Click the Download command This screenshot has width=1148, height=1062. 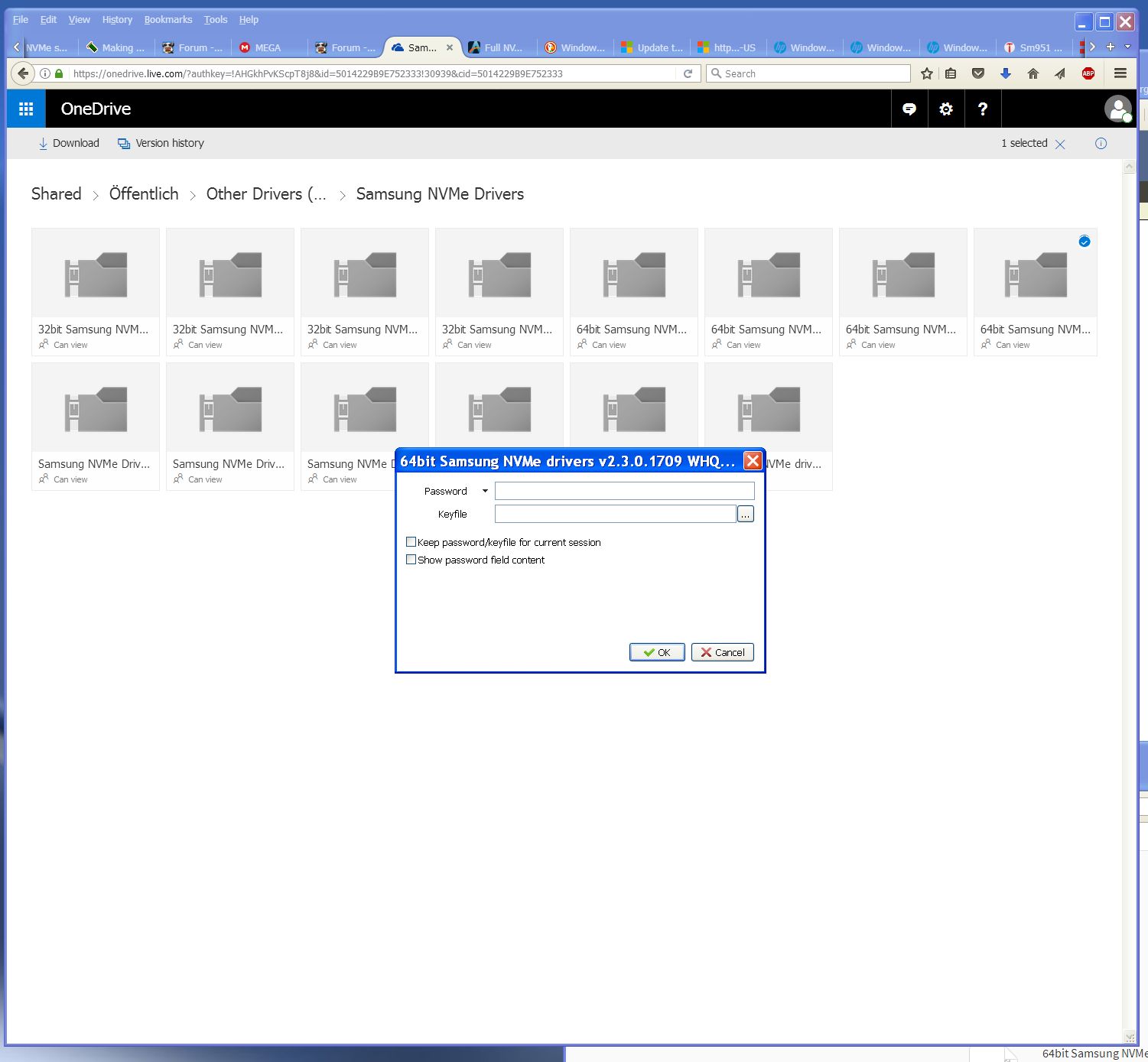(x=69, y=143)
